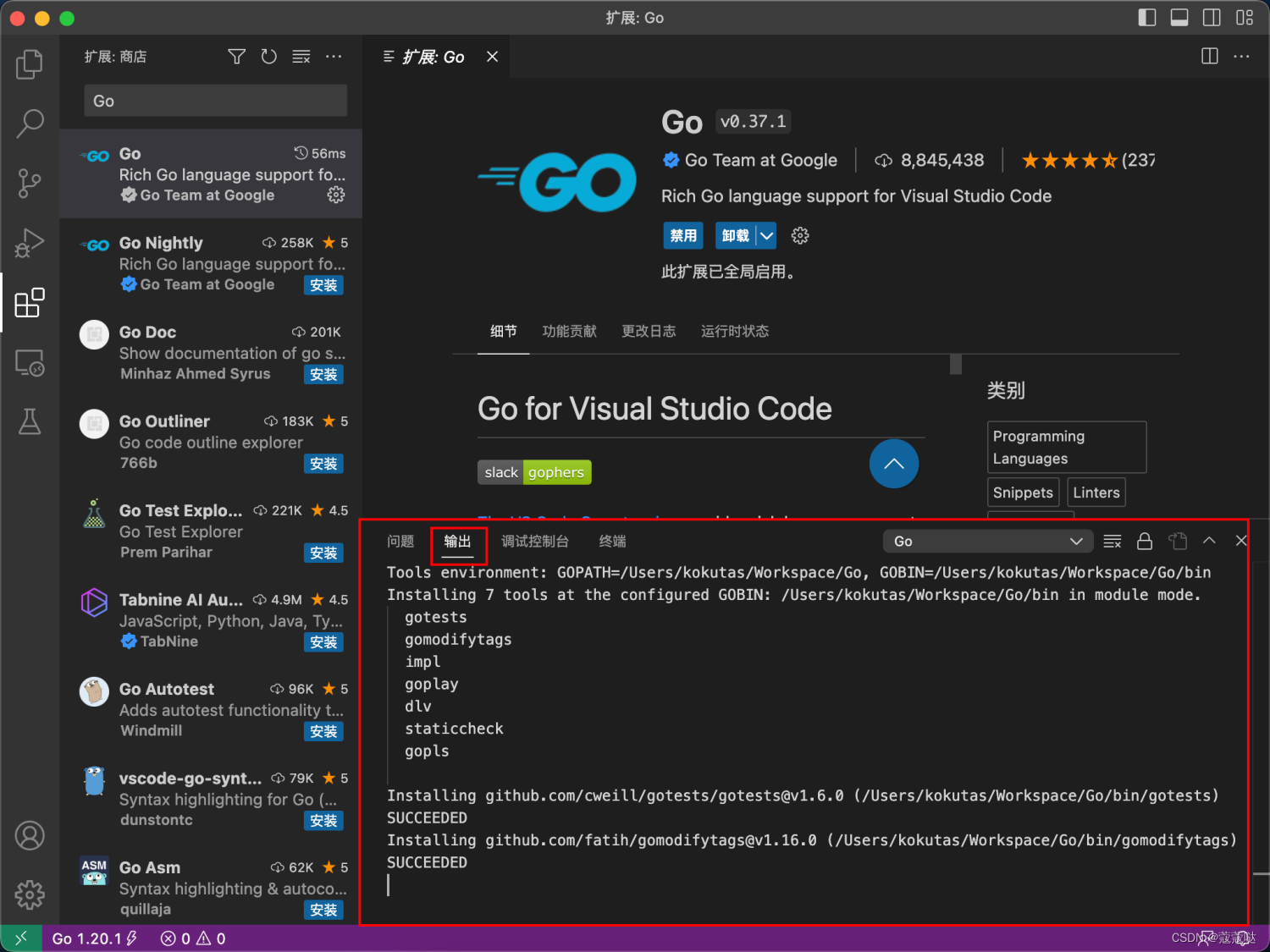The image size is (1270, 952).
Task: Install the Go Test Explorer extension
Action: [323, 553]
